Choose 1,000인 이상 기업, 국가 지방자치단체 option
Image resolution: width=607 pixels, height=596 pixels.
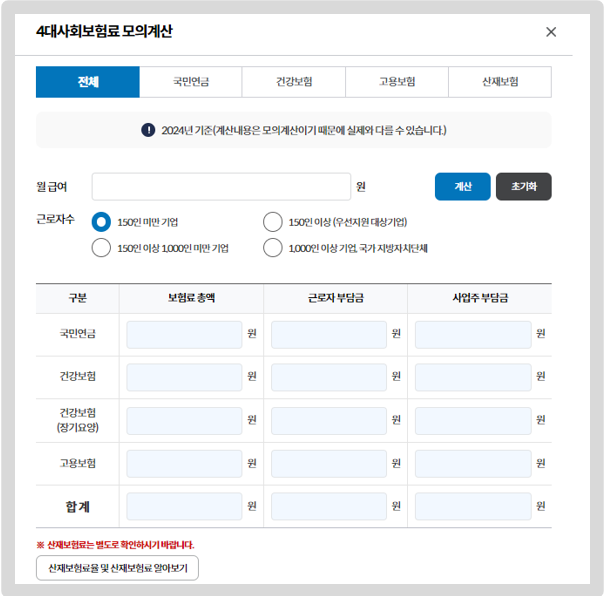(x=273, y=248)
